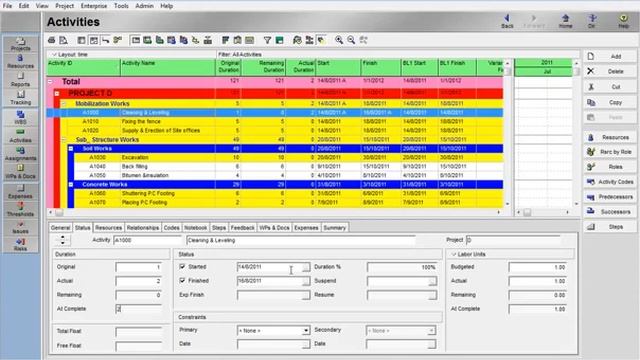Click the Add button in command bar
Image resolution: width=640 pixels, height=360 pixels.
click(610, 56)
